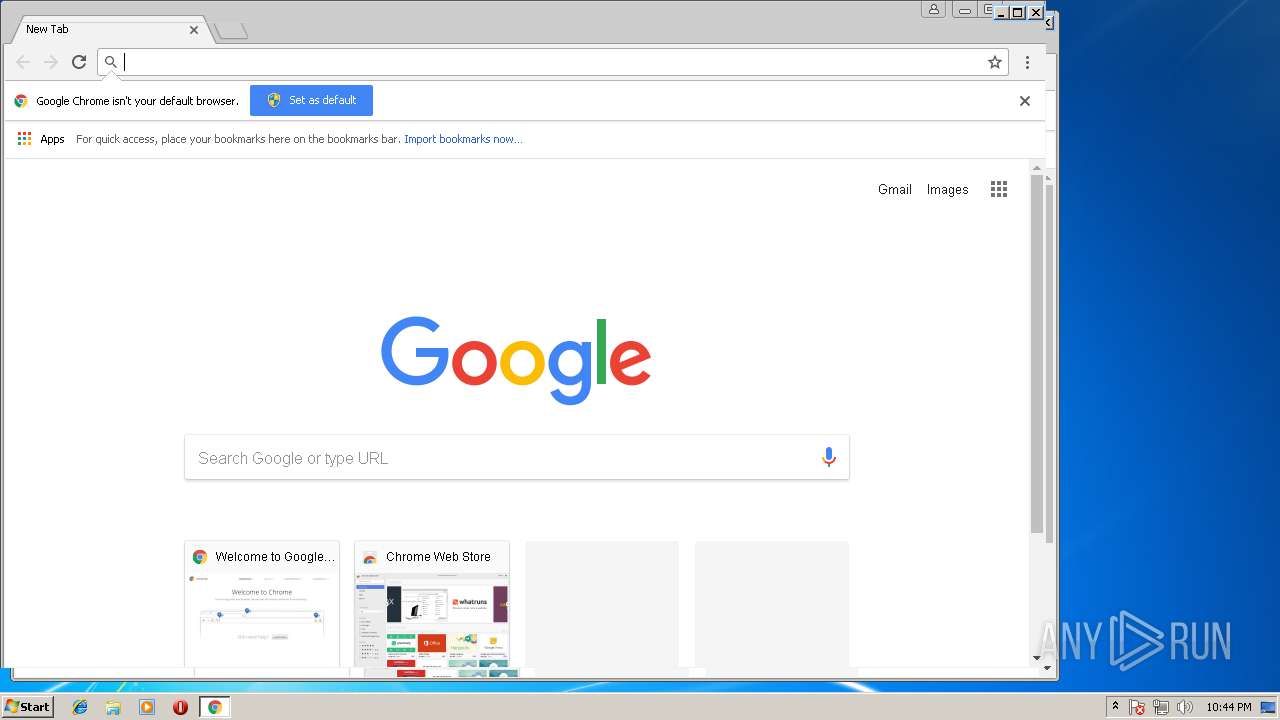Dismiss the default browser notification bar
1280x720 pixels.
(x=1025, y=101)
